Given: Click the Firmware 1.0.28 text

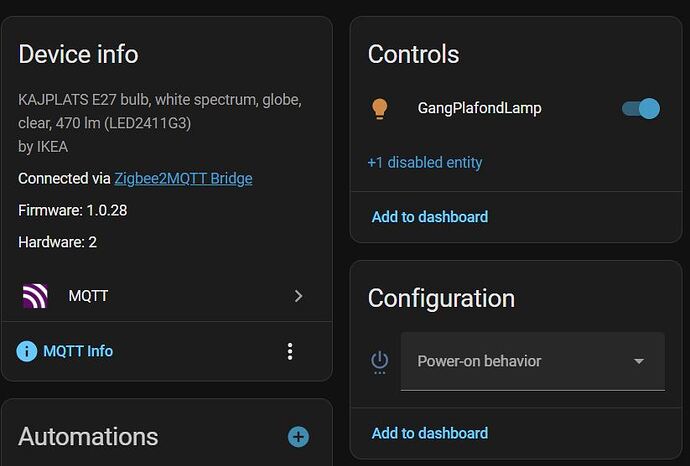Looking at the screenshot, I should pyautogui.click(x=73, y=210).
